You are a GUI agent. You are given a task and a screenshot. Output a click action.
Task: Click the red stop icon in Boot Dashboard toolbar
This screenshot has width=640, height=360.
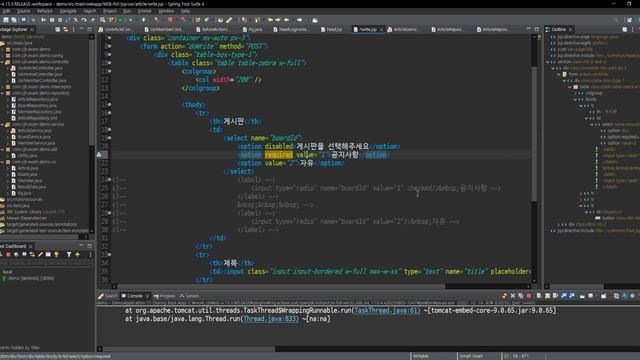click(x=8, y=255)
